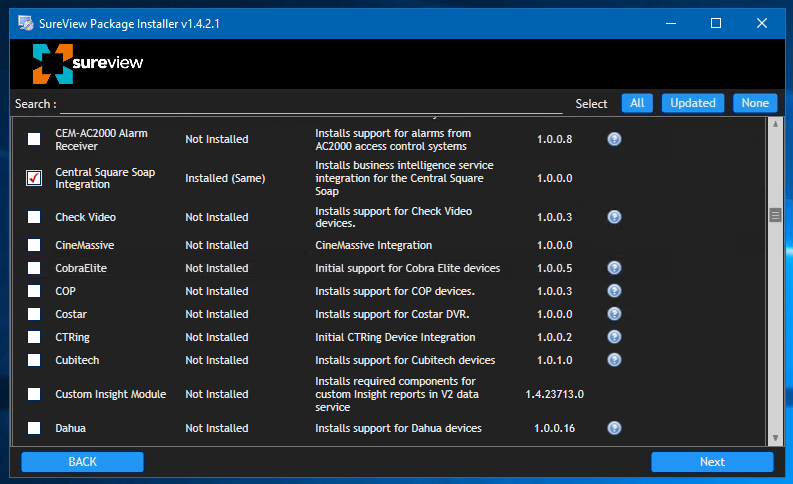Click the Custom Insight Module name
793x484 pixels.
111,394
